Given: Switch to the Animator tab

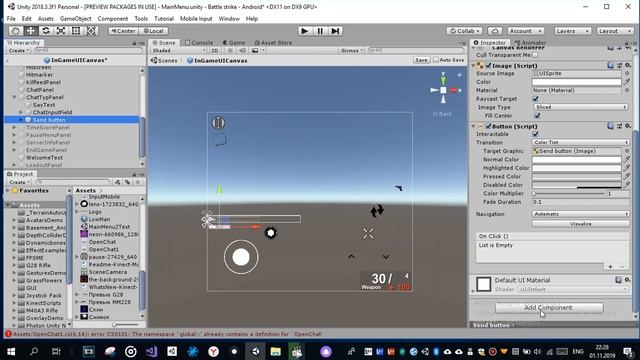Looking at the screenshot, I should pos(530,43).
